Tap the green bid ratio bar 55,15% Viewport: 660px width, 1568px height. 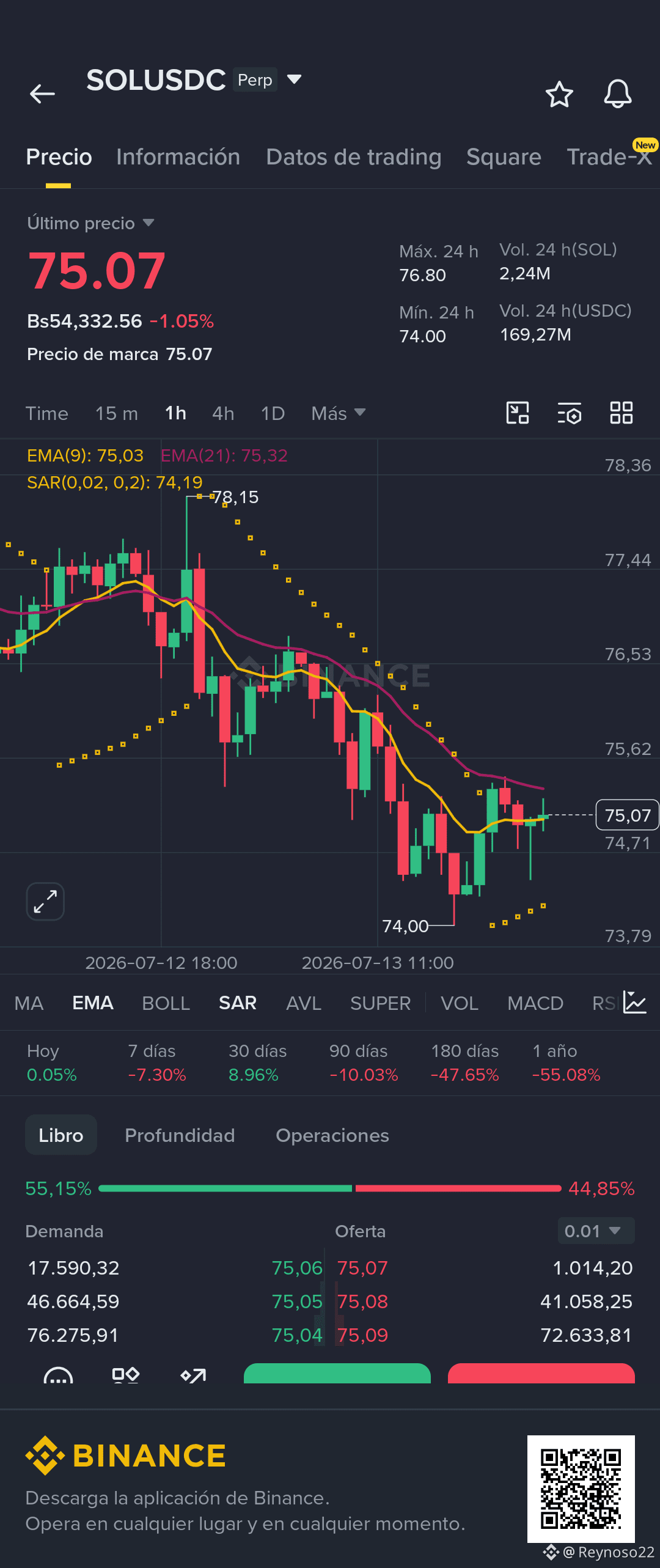click(225, 1188)
